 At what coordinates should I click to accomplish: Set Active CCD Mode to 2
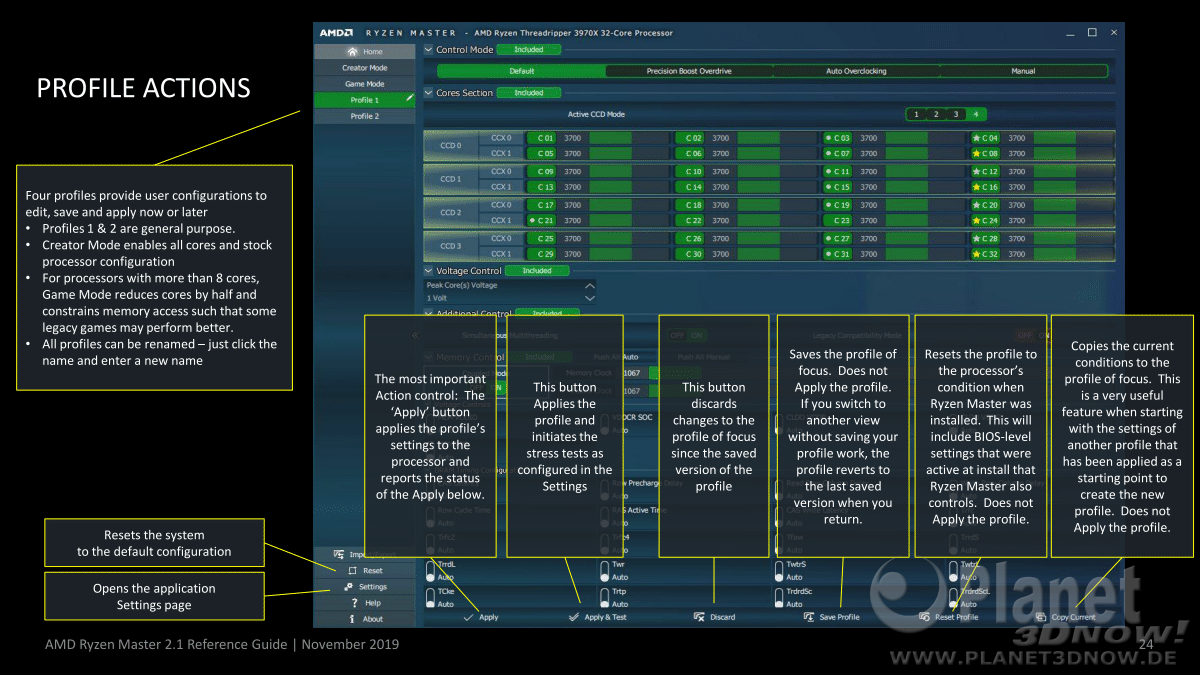point(936,114)
